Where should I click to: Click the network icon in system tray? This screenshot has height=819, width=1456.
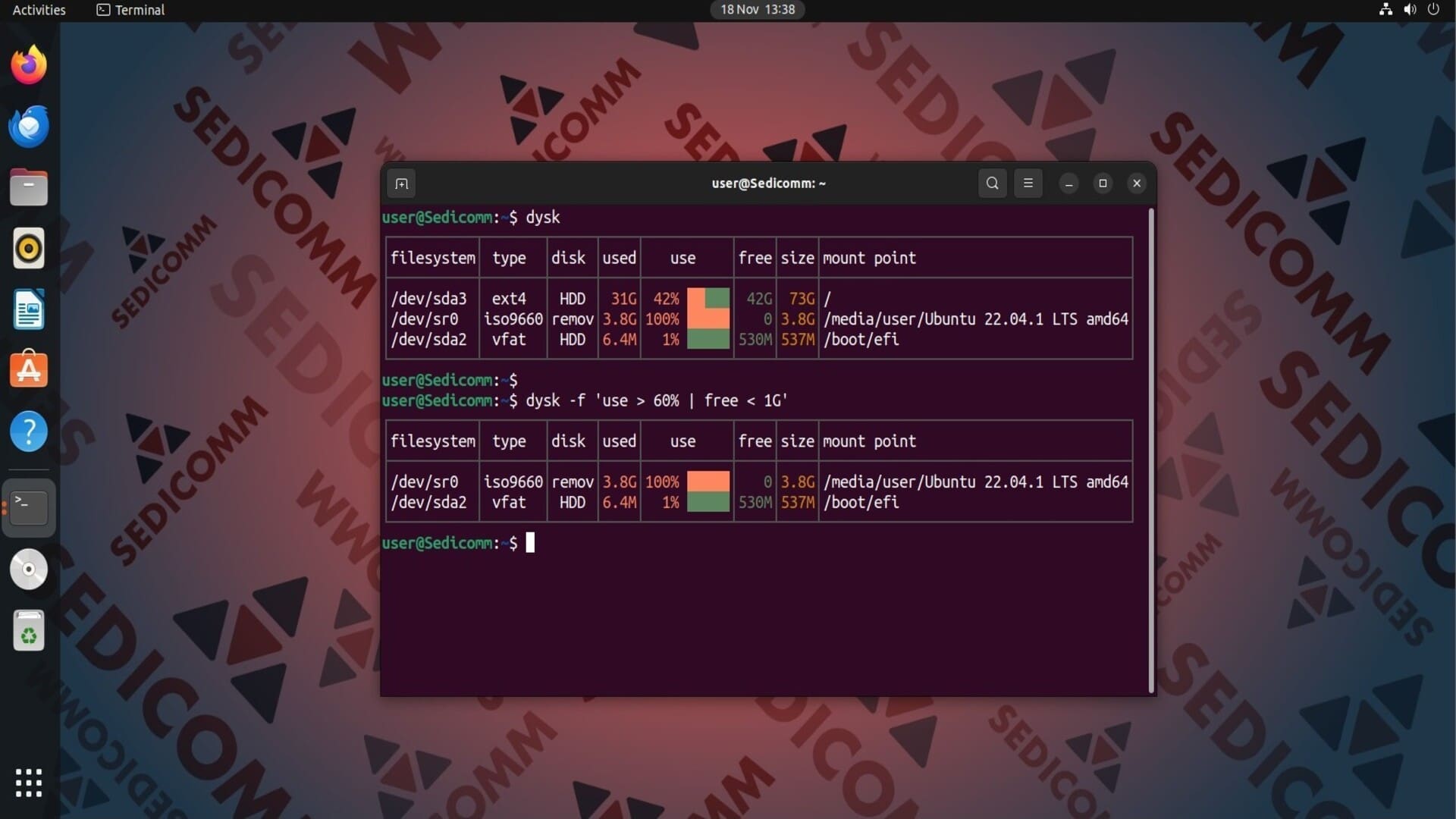click(1385, 10)
